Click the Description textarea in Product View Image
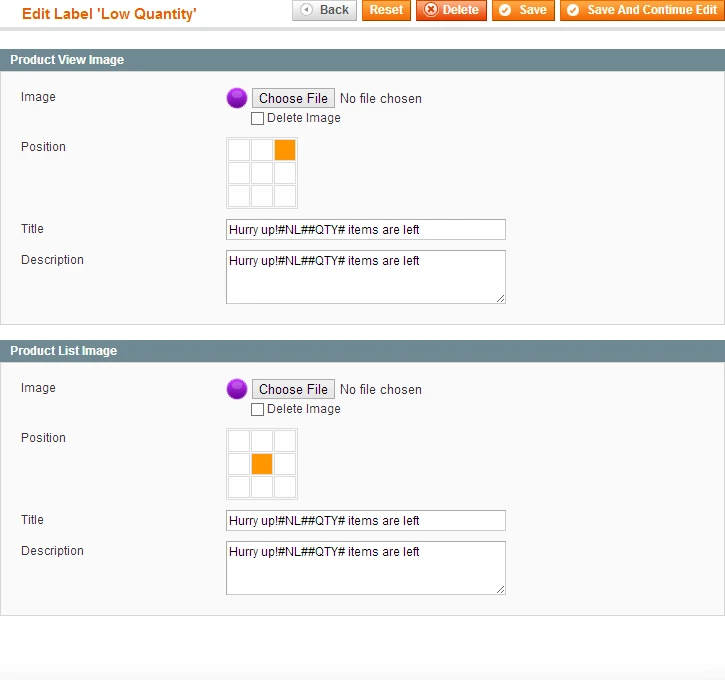 click(x=365, y=277)
